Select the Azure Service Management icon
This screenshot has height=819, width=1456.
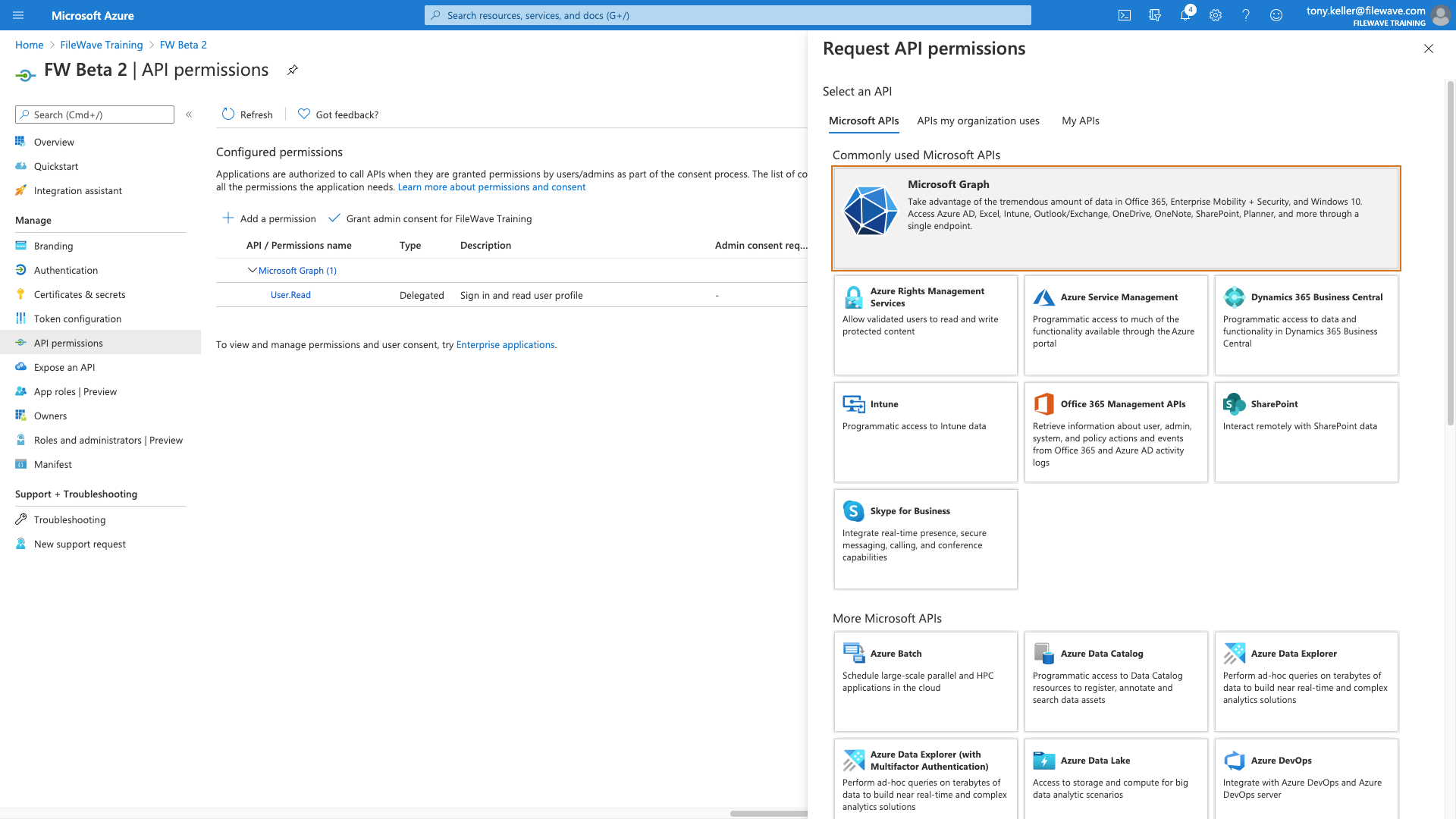point(1043,297)
